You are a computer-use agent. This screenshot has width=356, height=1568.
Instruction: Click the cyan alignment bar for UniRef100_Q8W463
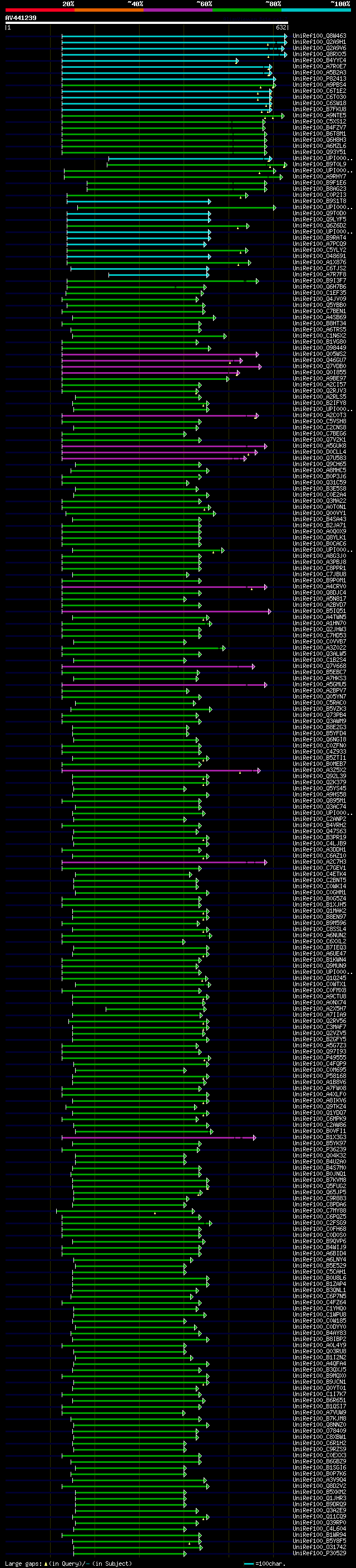point(174,36)
